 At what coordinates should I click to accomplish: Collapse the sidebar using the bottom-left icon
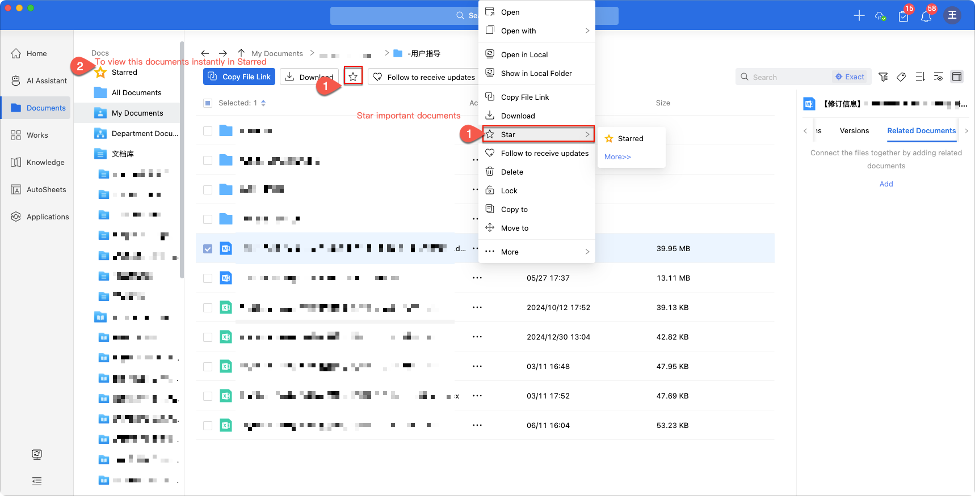[x=37, y=480]
